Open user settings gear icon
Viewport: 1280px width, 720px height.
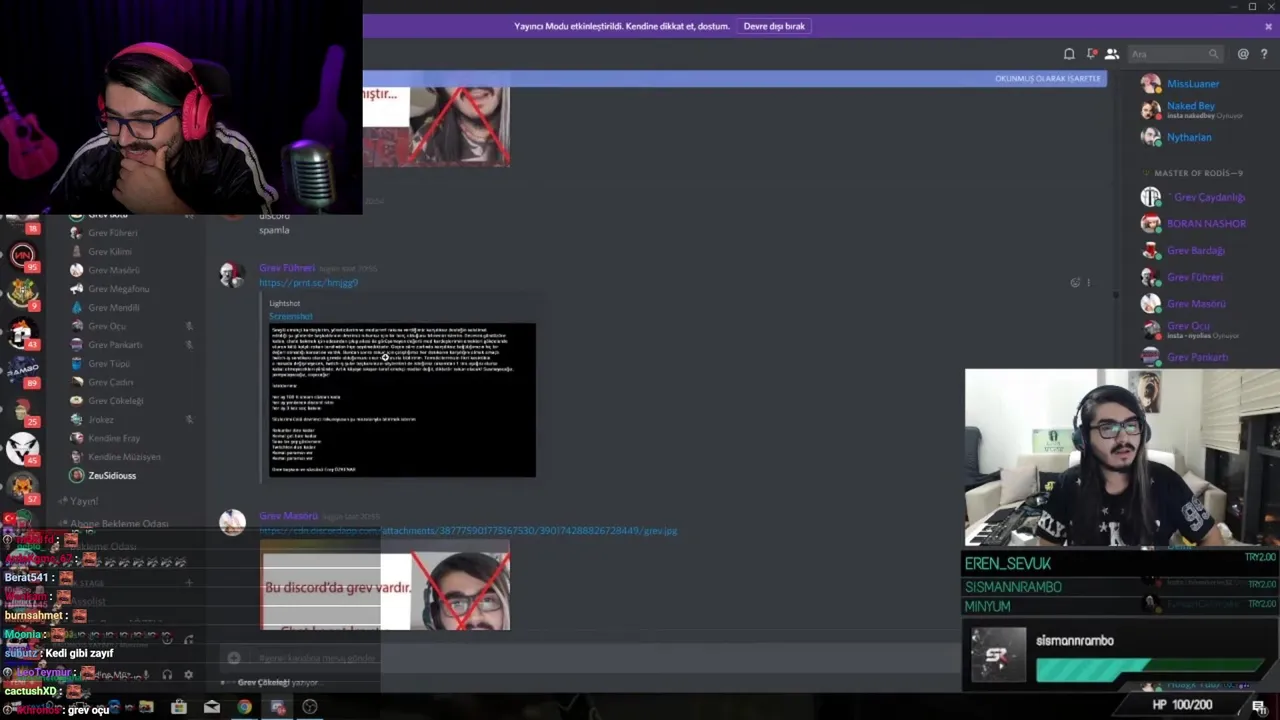coord(188,675)
